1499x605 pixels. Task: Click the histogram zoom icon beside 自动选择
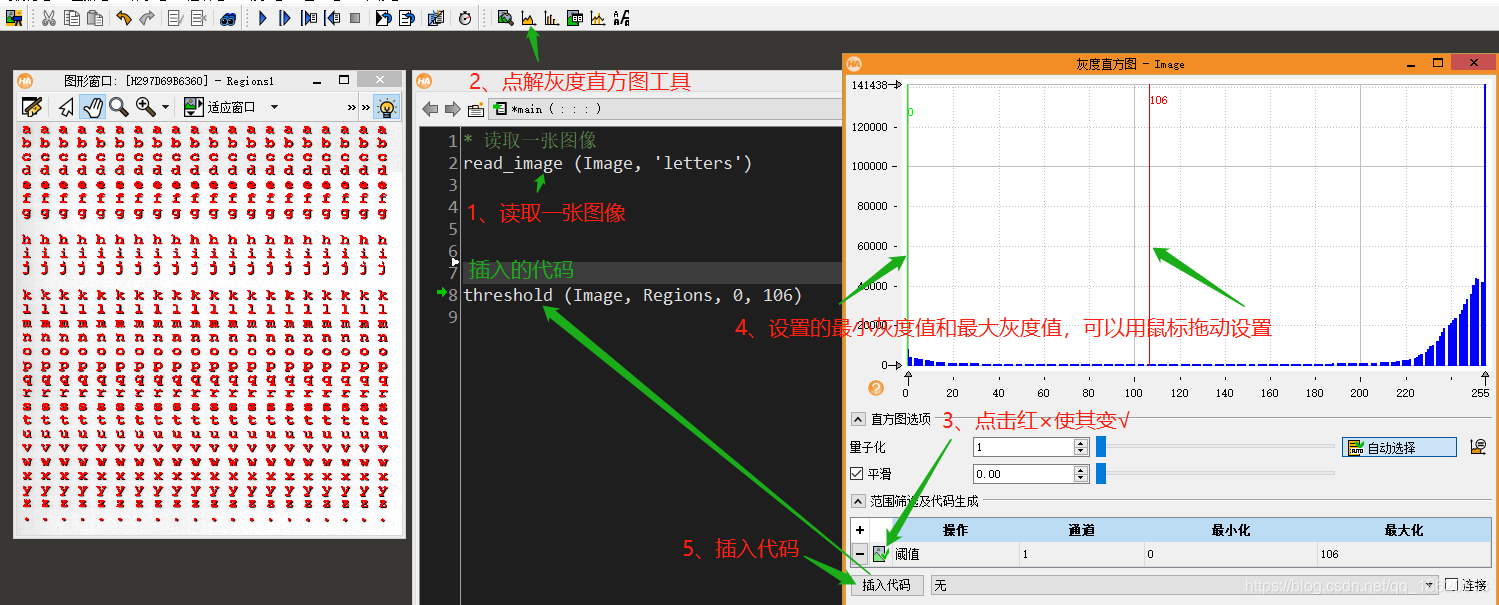click(x=1478, y=447)
